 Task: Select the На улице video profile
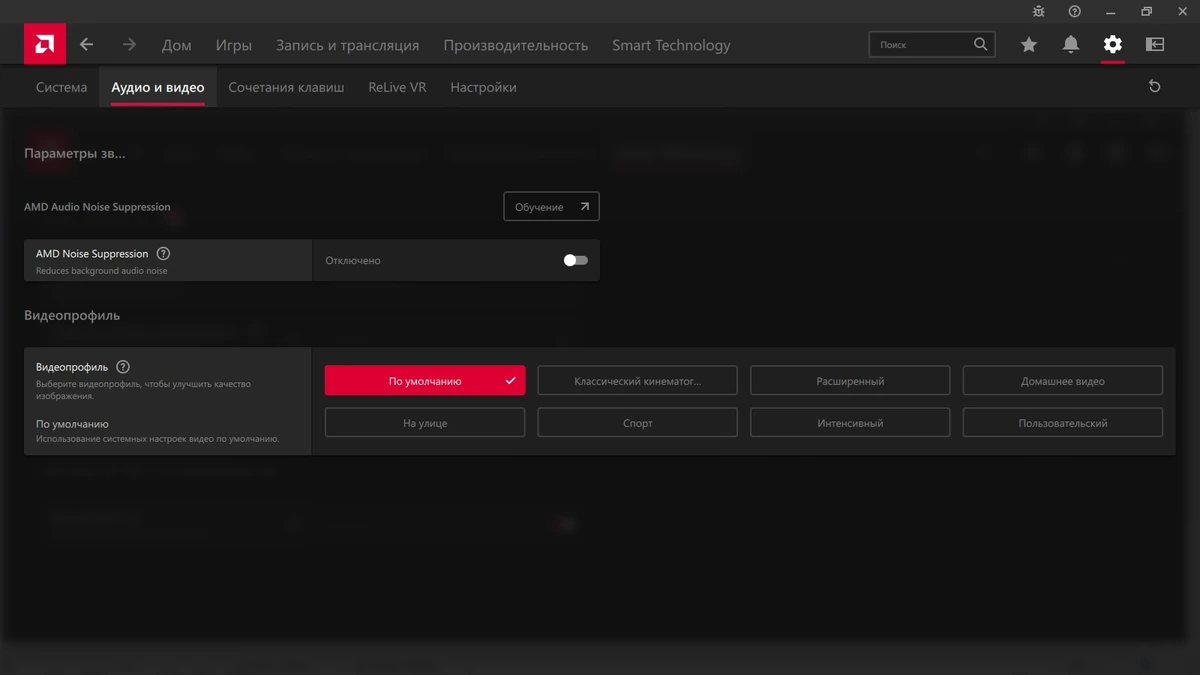425,423
